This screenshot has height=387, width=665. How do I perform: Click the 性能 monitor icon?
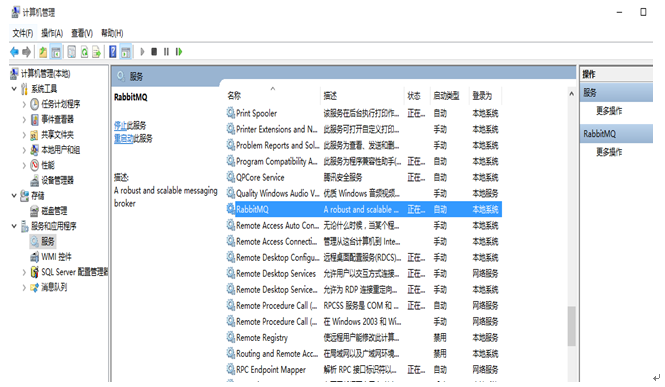coord(34,165)
